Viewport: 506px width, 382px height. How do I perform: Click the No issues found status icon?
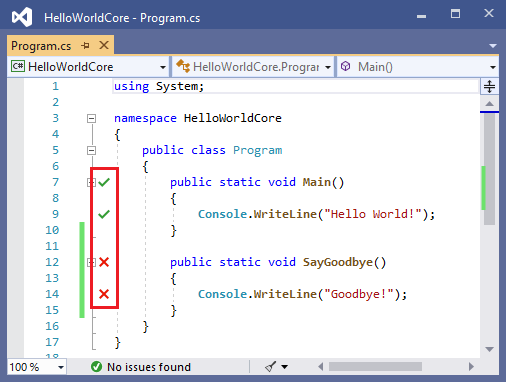pyautogui.click(x=96, y=367)
